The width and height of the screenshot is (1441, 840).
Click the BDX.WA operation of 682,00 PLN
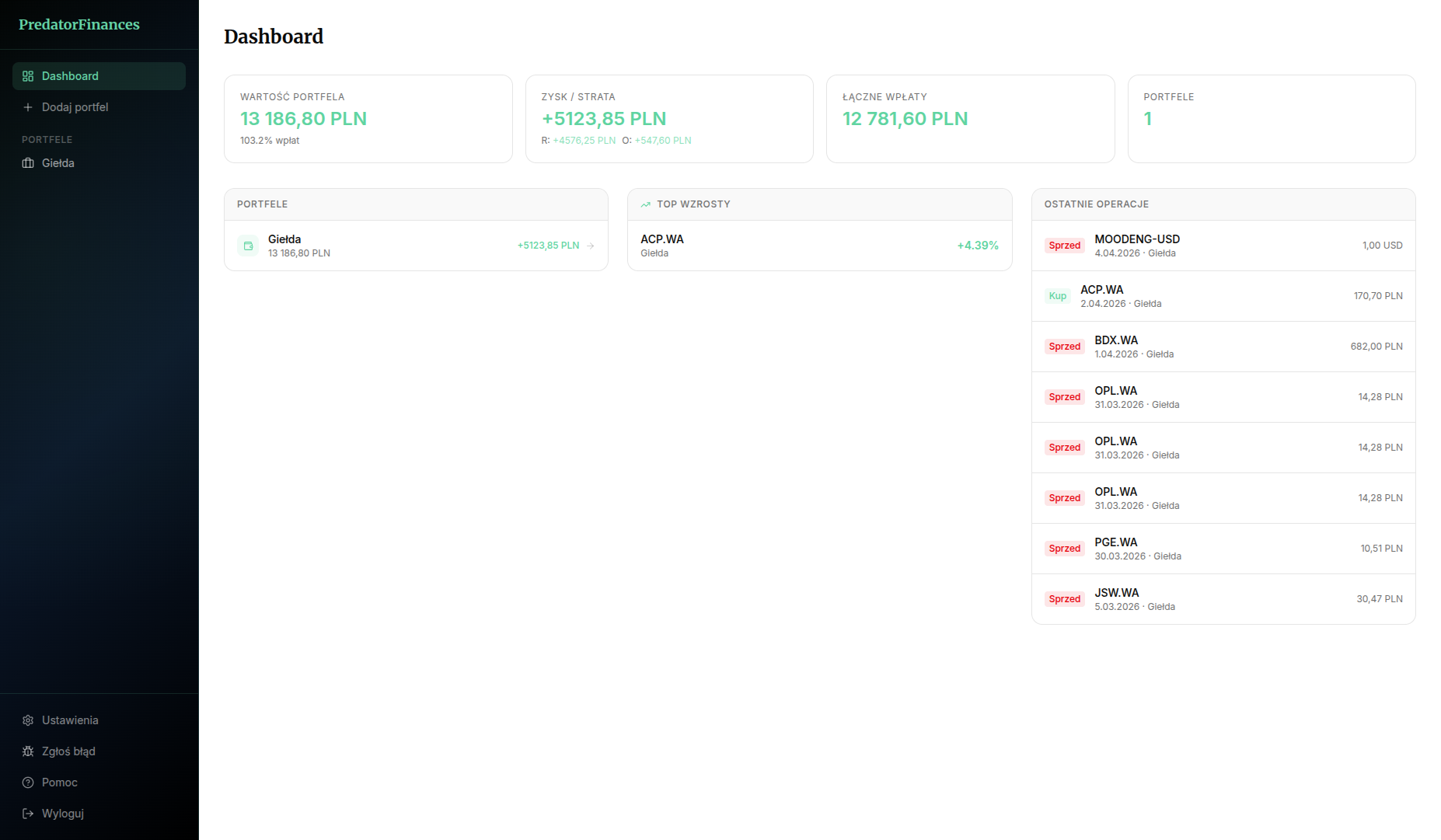(x=1223, y=347)
